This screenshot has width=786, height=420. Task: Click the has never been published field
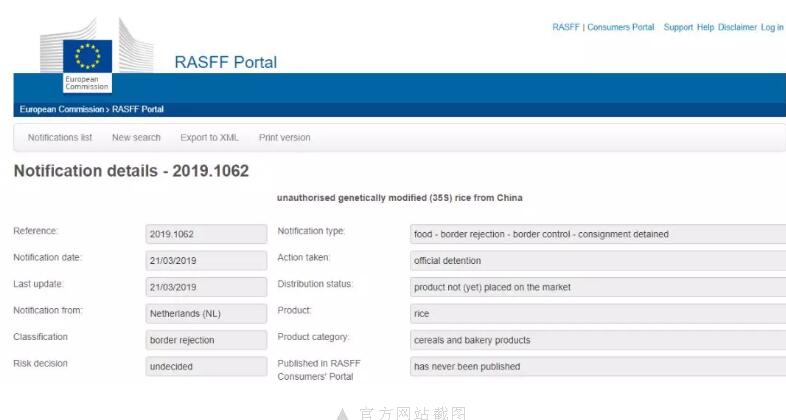tap(598, 366)
